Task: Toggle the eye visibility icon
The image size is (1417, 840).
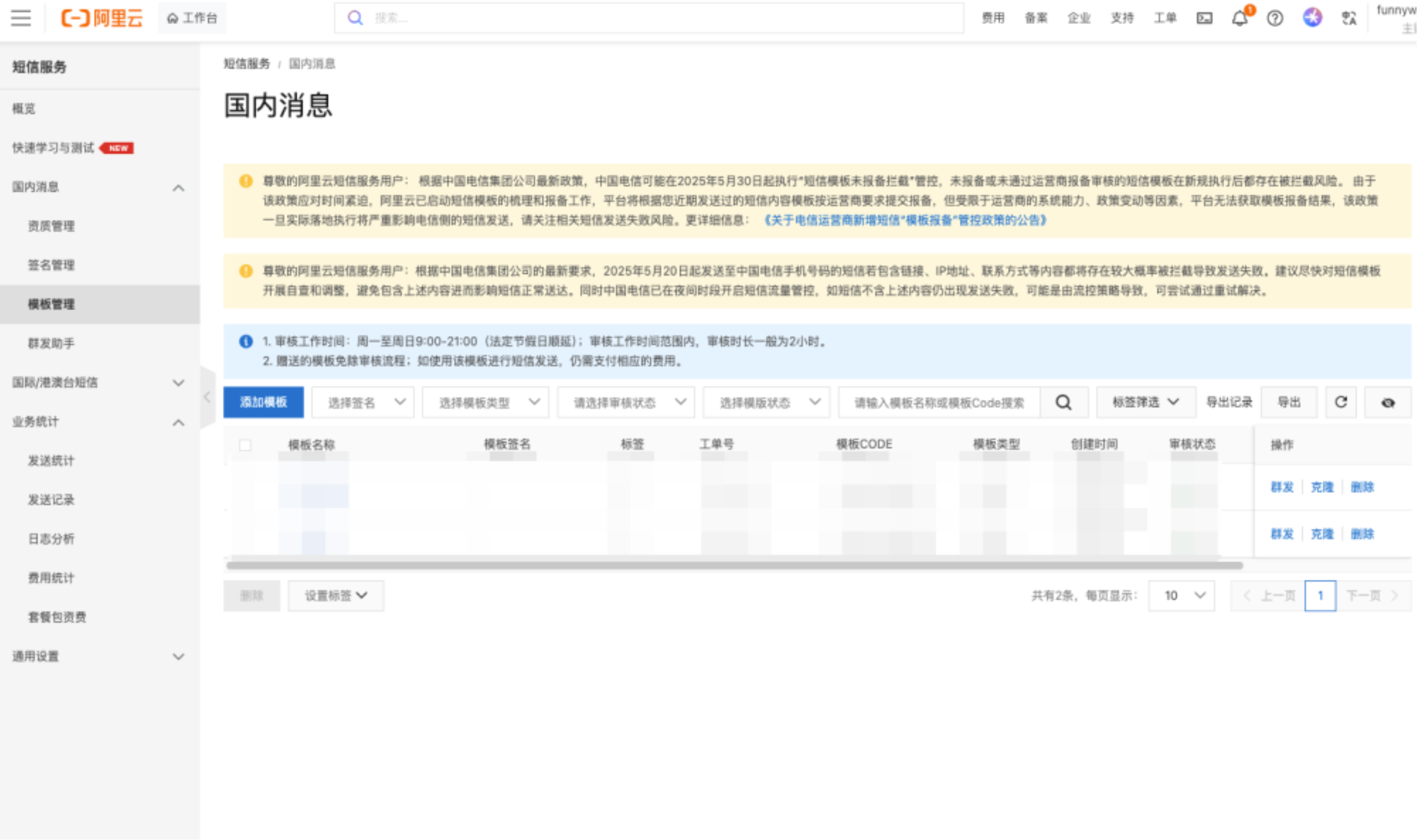Action: 1388,402
